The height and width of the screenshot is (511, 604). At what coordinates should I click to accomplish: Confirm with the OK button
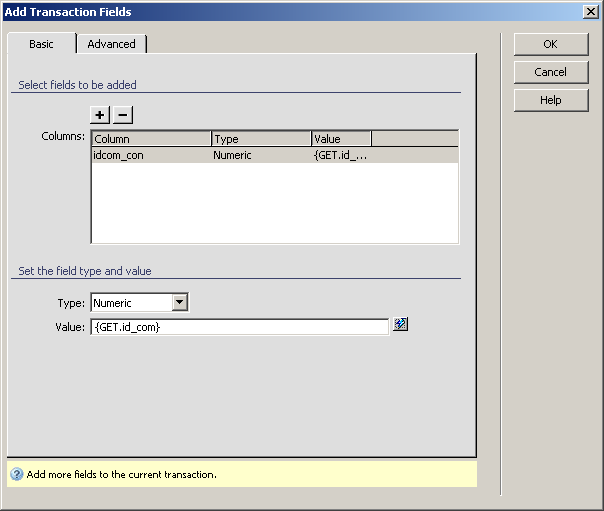click(550, 44)
